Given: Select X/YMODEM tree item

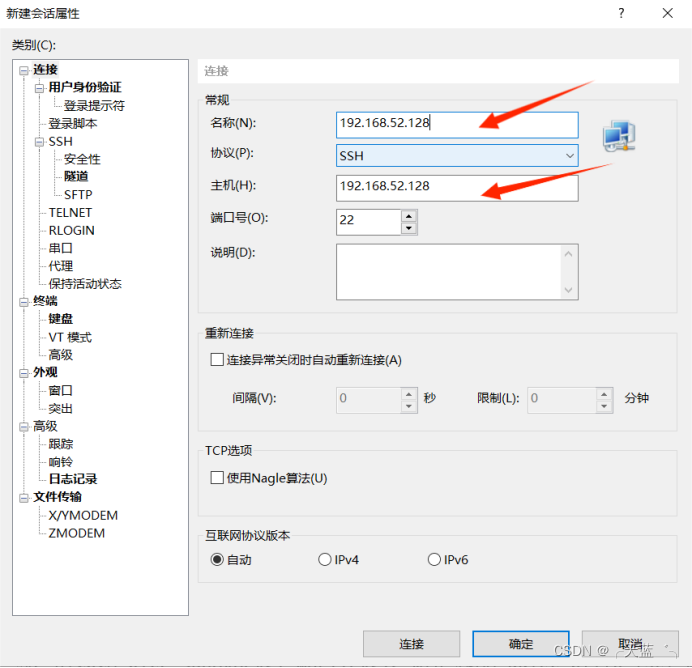Looking at the screenshot, I should click(83, 515).
